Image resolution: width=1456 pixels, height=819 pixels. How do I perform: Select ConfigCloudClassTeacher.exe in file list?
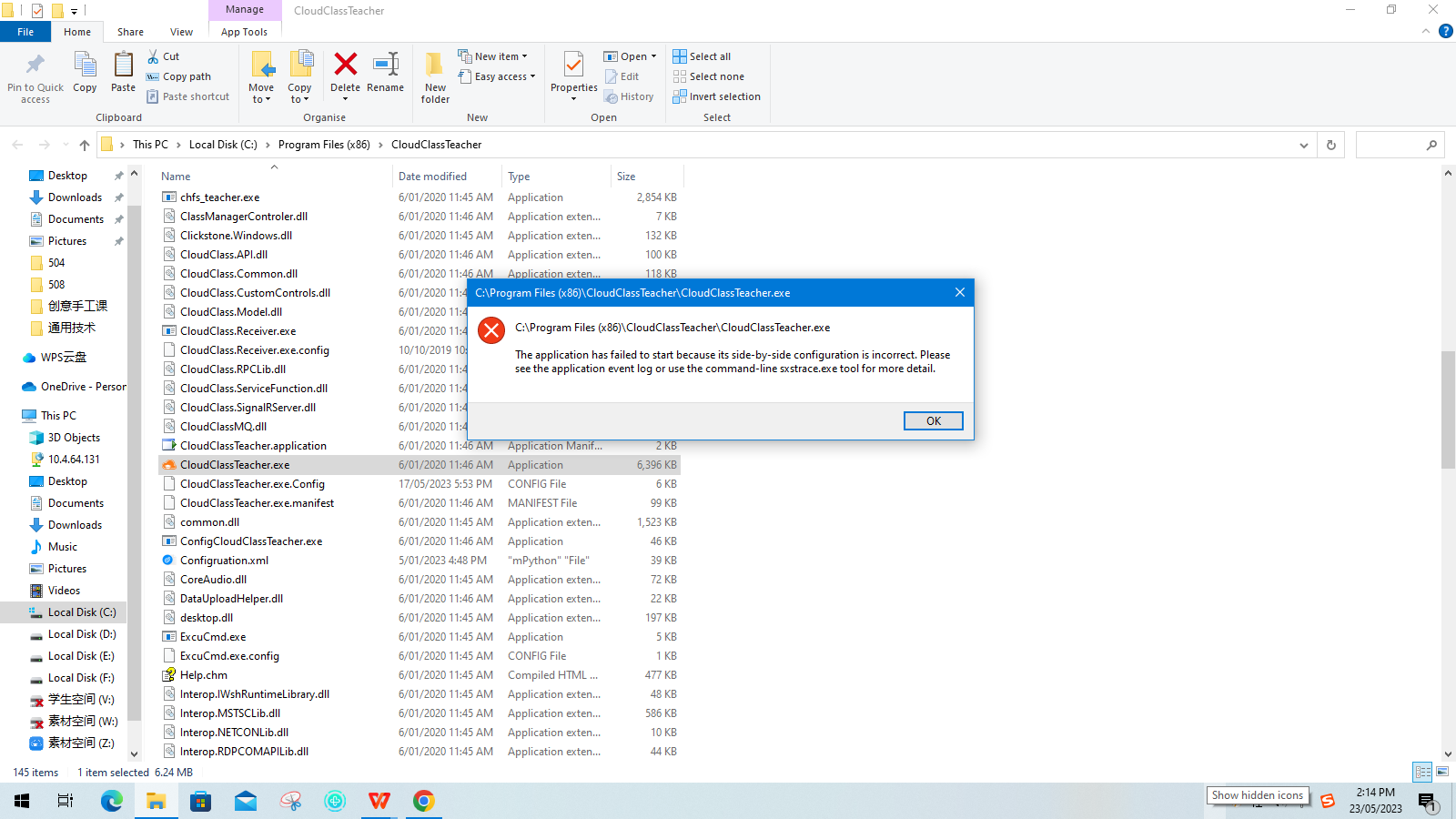[x=251, y=541]
